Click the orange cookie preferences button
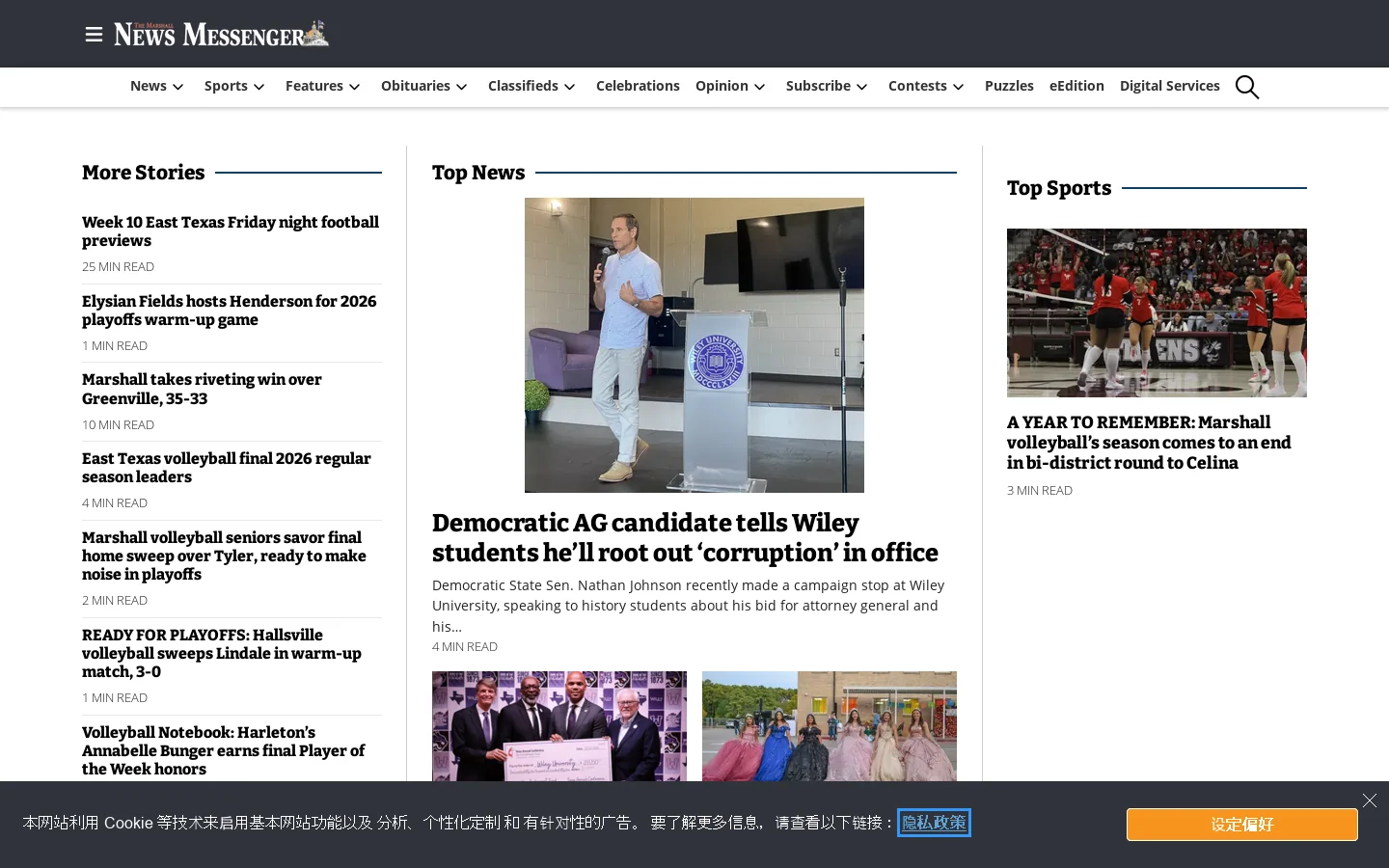Screen dimensions: 1389x868 (x=1242, y=825)
